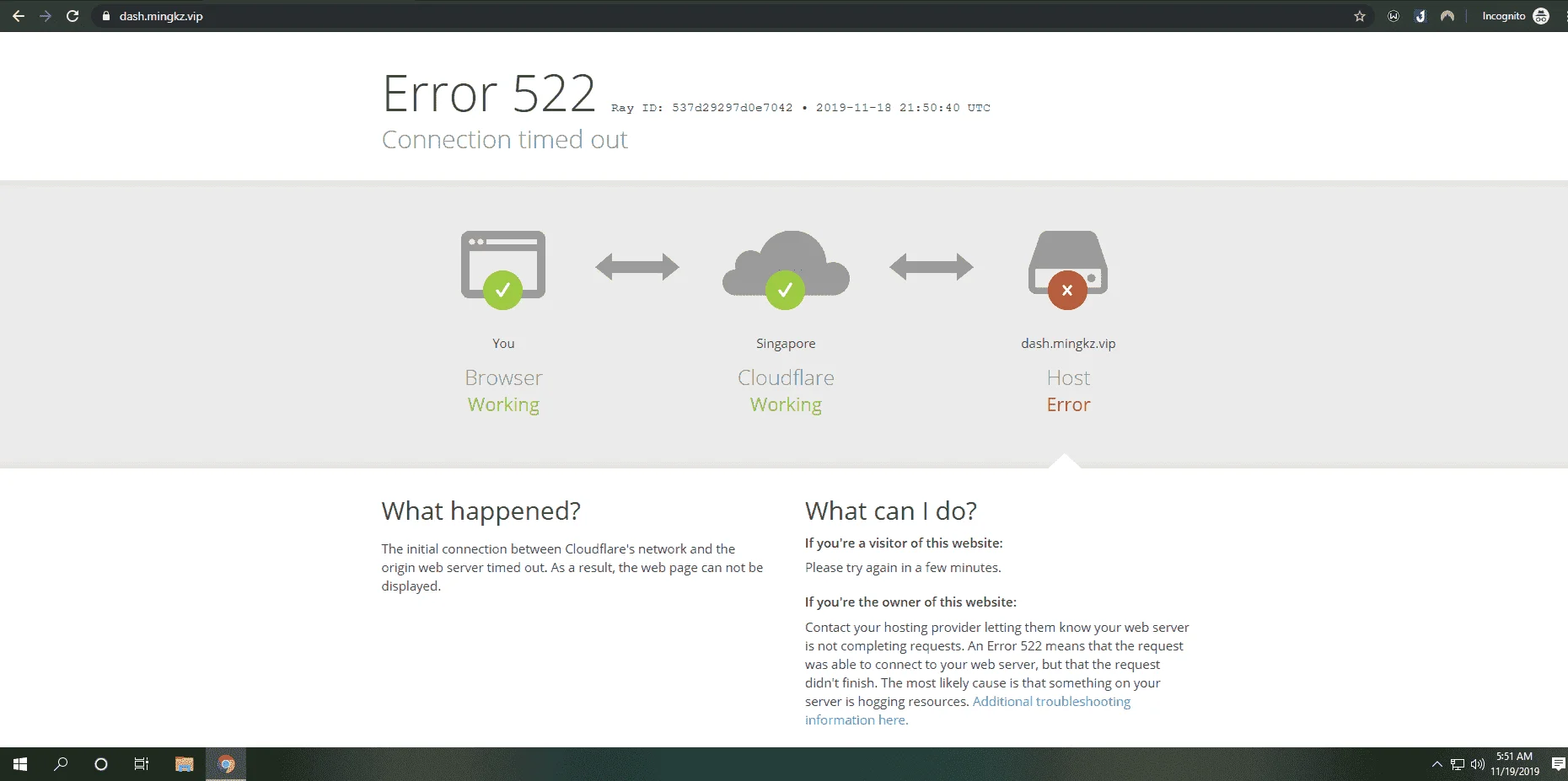Open the notification action center
Viewport: 1568px width, 781px height.
coord(1559,764)
